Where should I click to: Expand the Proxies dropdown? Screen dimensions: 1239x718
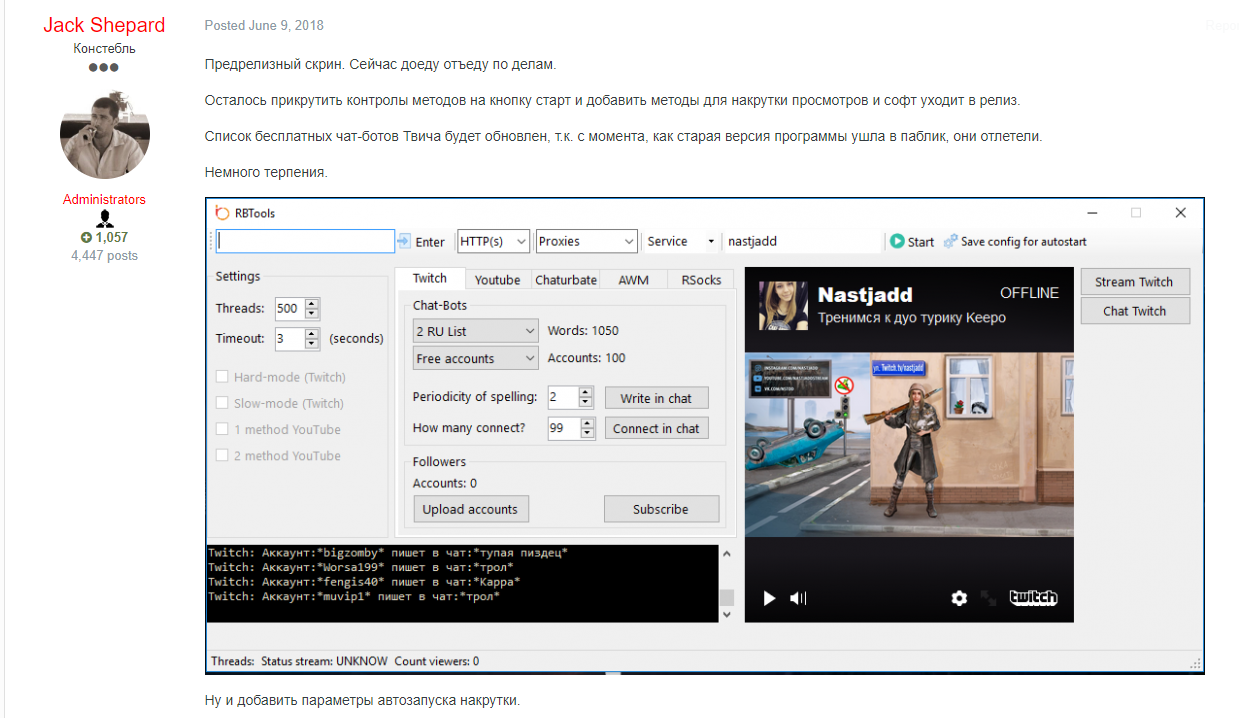coord(586,241)
